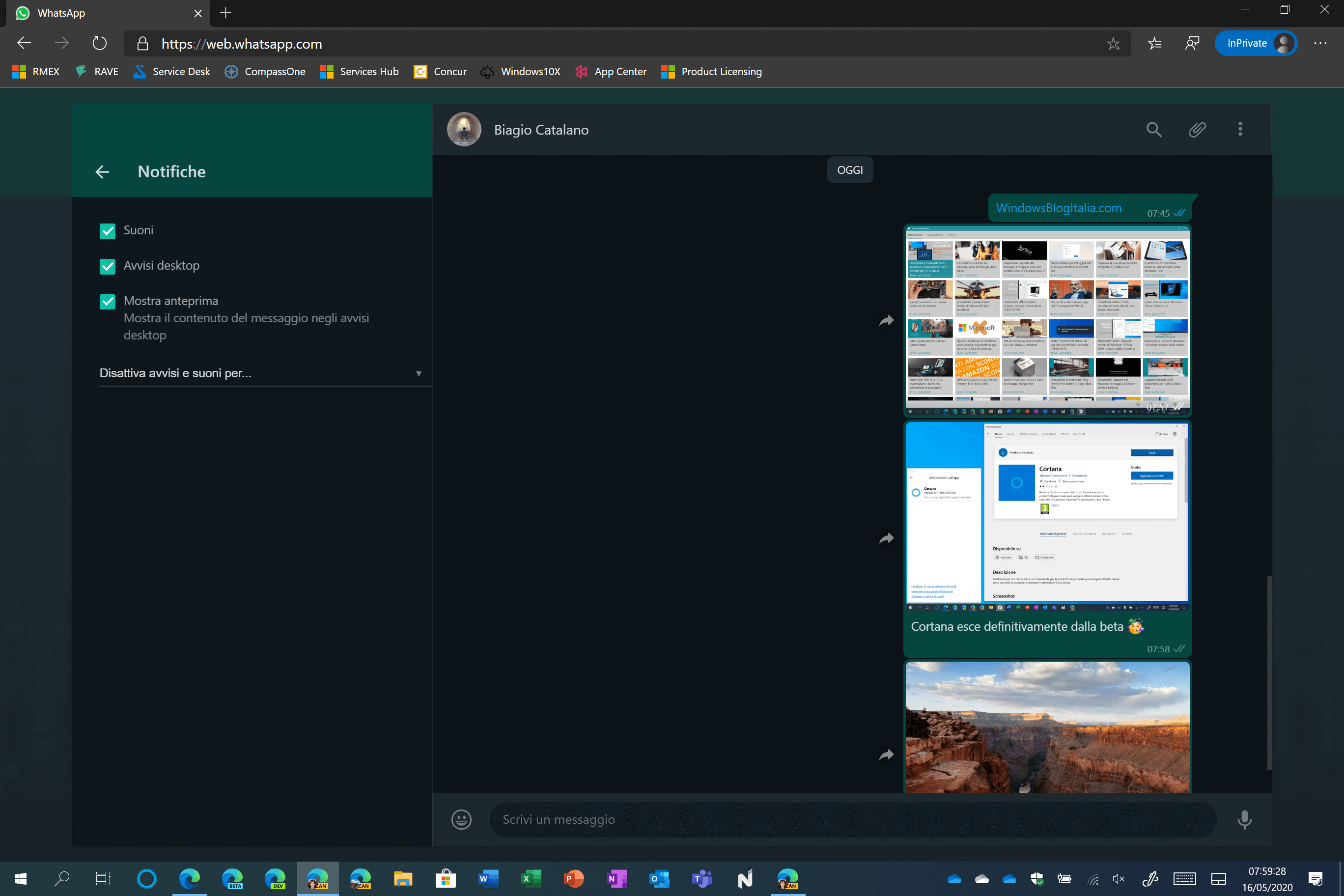Add page to favorites star
Image resolution: width=1344 pixels, height=896 pixels.
coord(1113,43)
